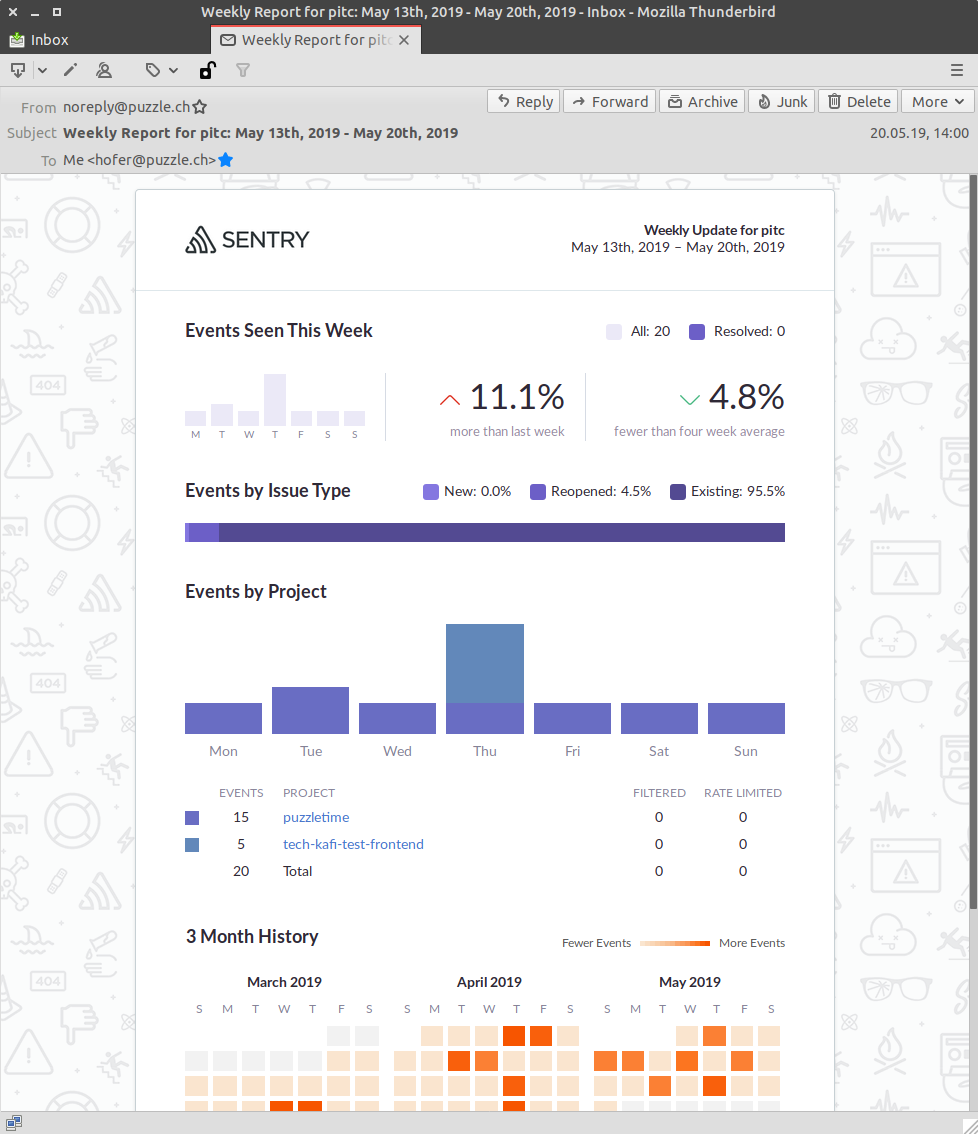The width and height of the screenshot is (978, 1134).
Task: Click the 'Events by Project' heading
Action: (255, 592)
